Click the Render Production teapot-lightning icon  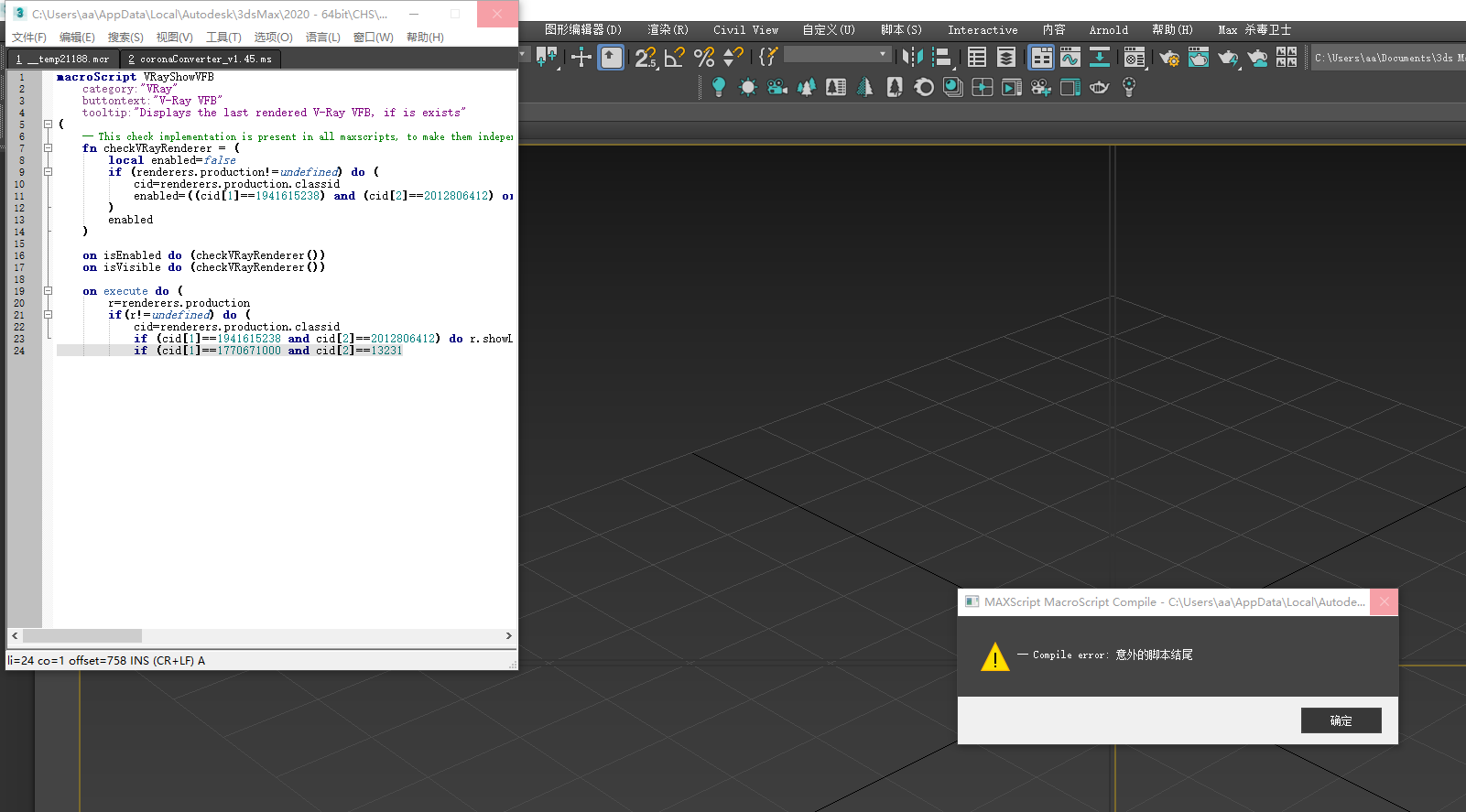click(x=1228, y=58)
